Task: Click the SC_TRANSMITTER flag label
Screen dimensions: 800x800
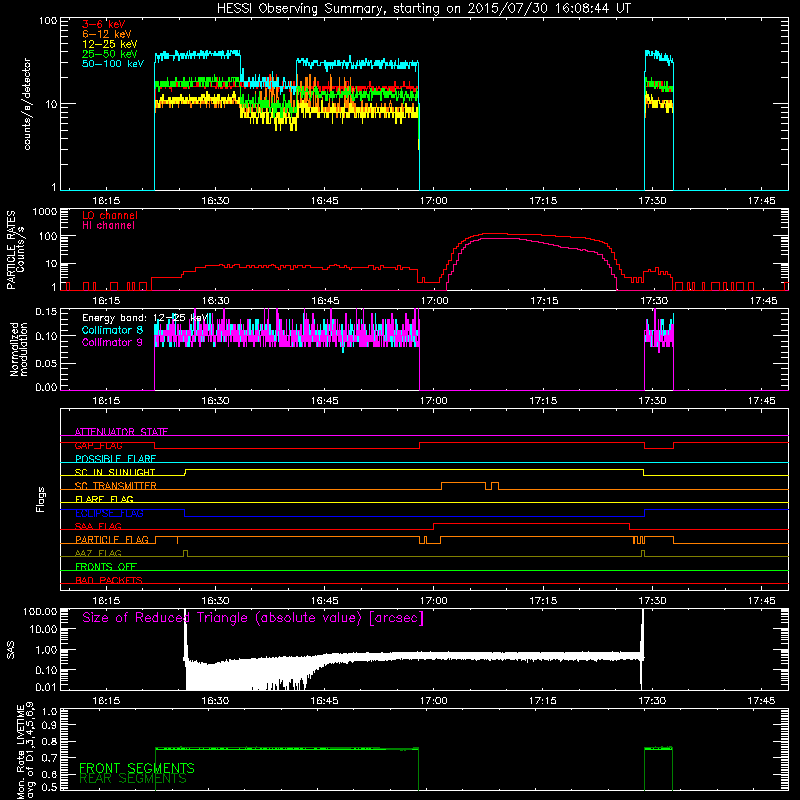Action: [x=115, y=486]
